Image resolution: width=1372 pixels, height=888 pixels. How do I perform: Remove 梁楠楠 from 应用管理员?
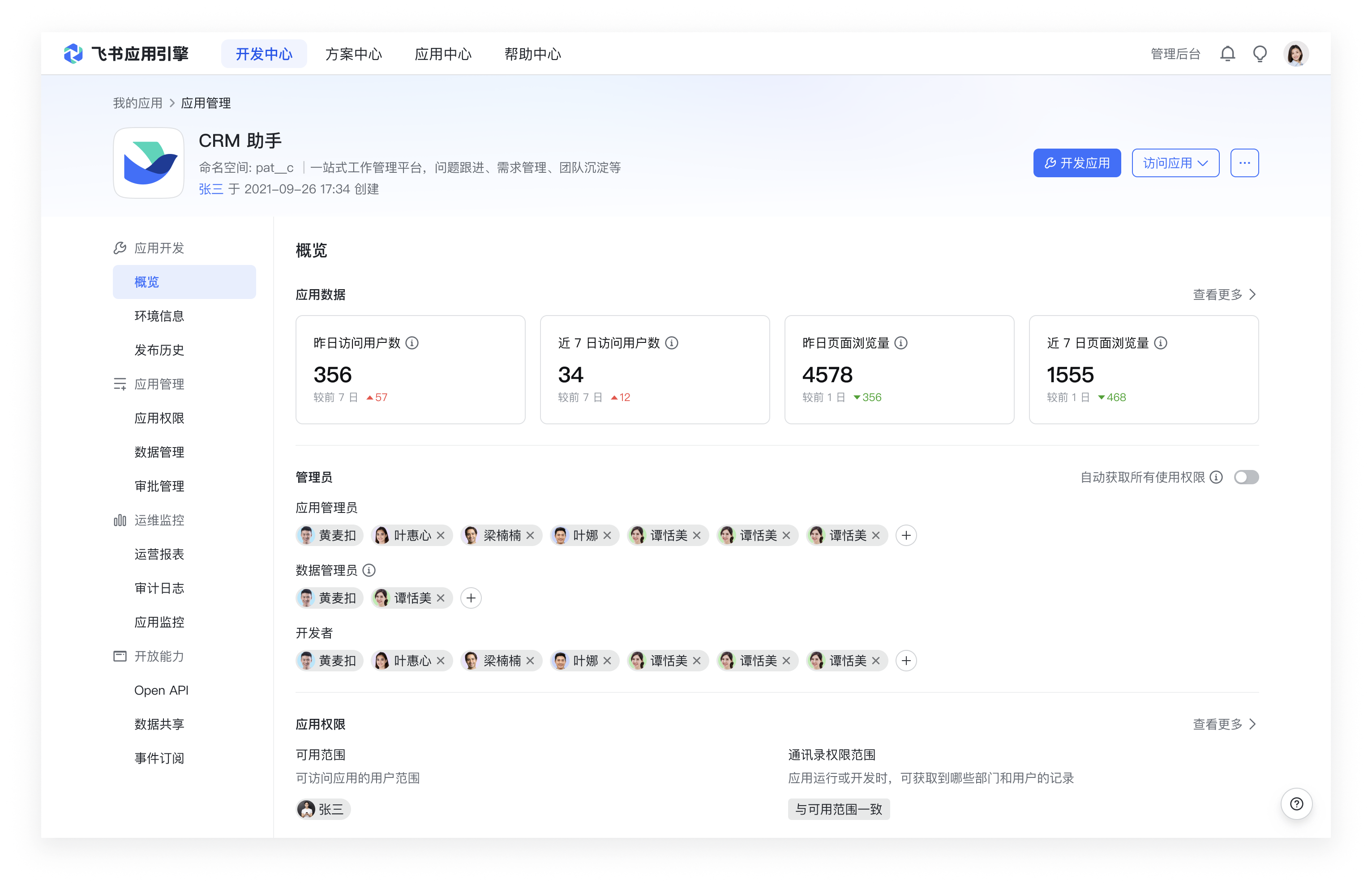pos(530,535)
